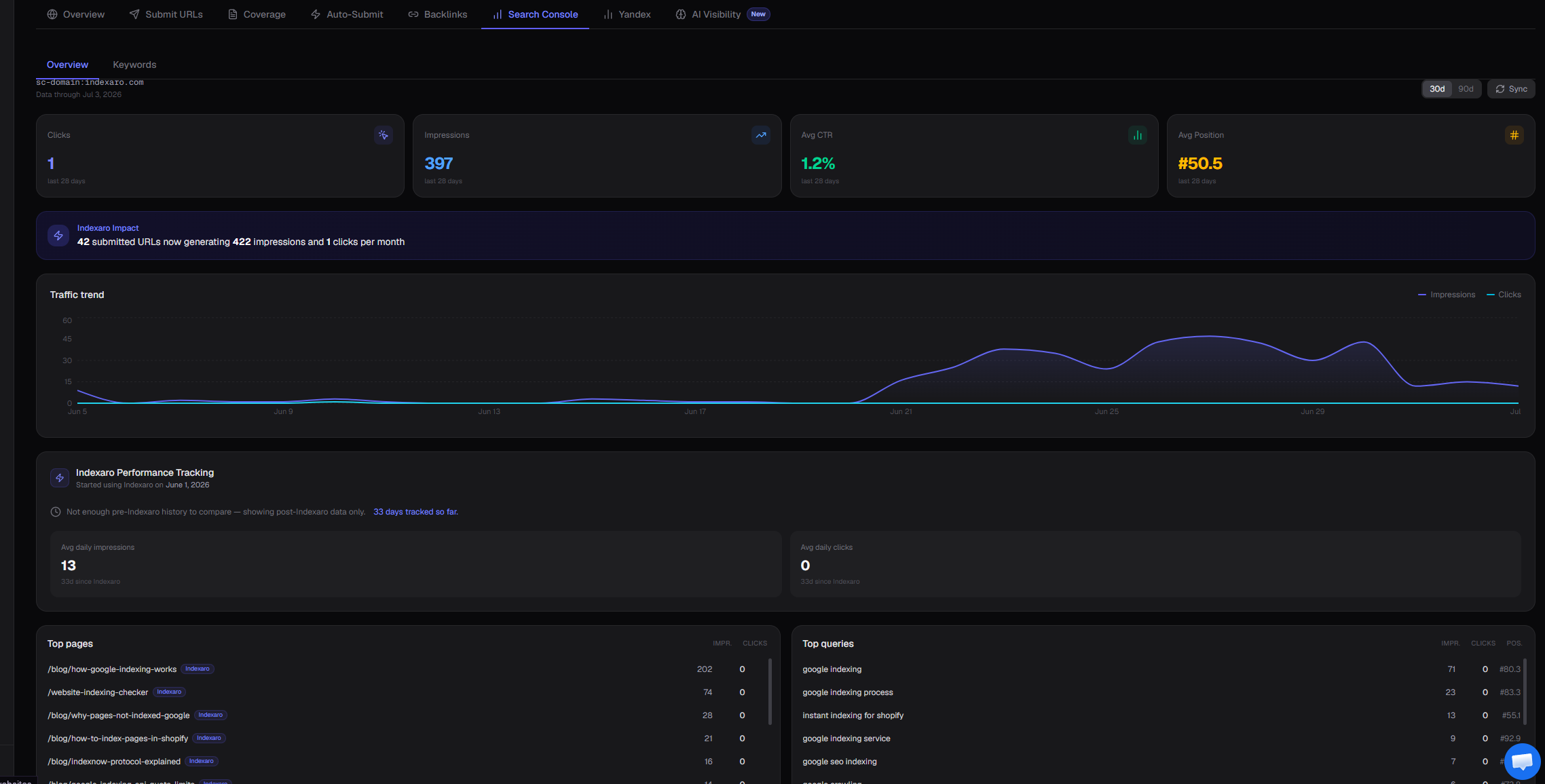This screenshot has width=1545, height=784.
Task: Click the clock icon before Not enough pre-Indexaro history
Action: [56, 512]
